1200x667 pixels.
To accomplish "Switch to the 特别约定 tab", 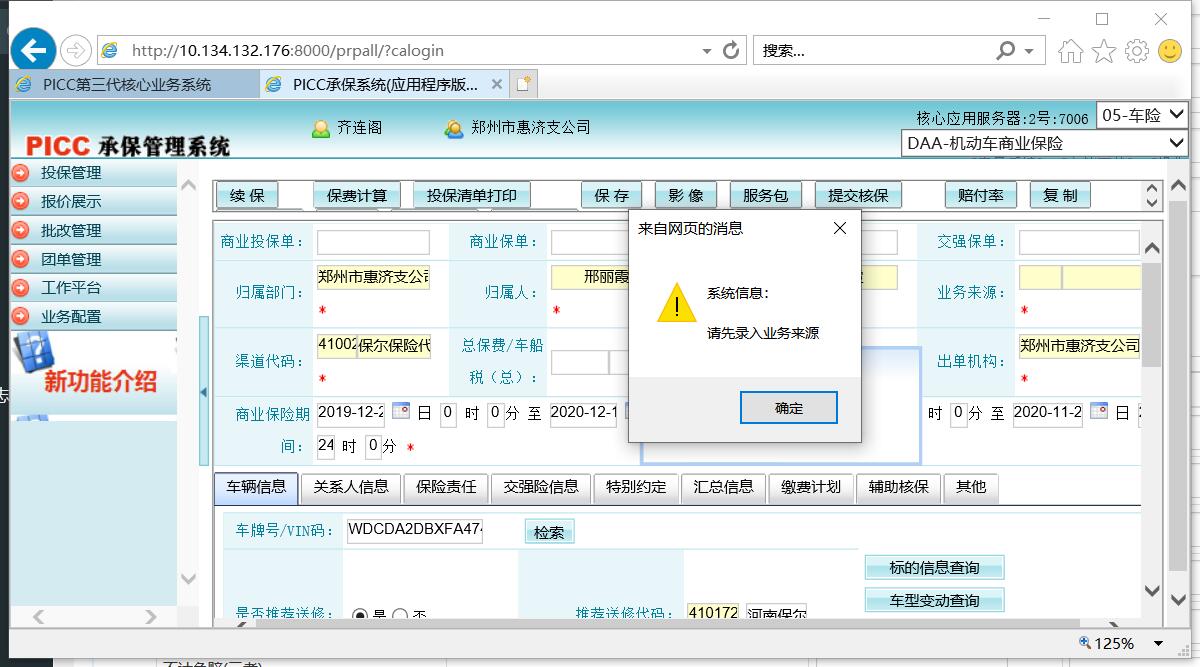I will click(x=636, y=487).
